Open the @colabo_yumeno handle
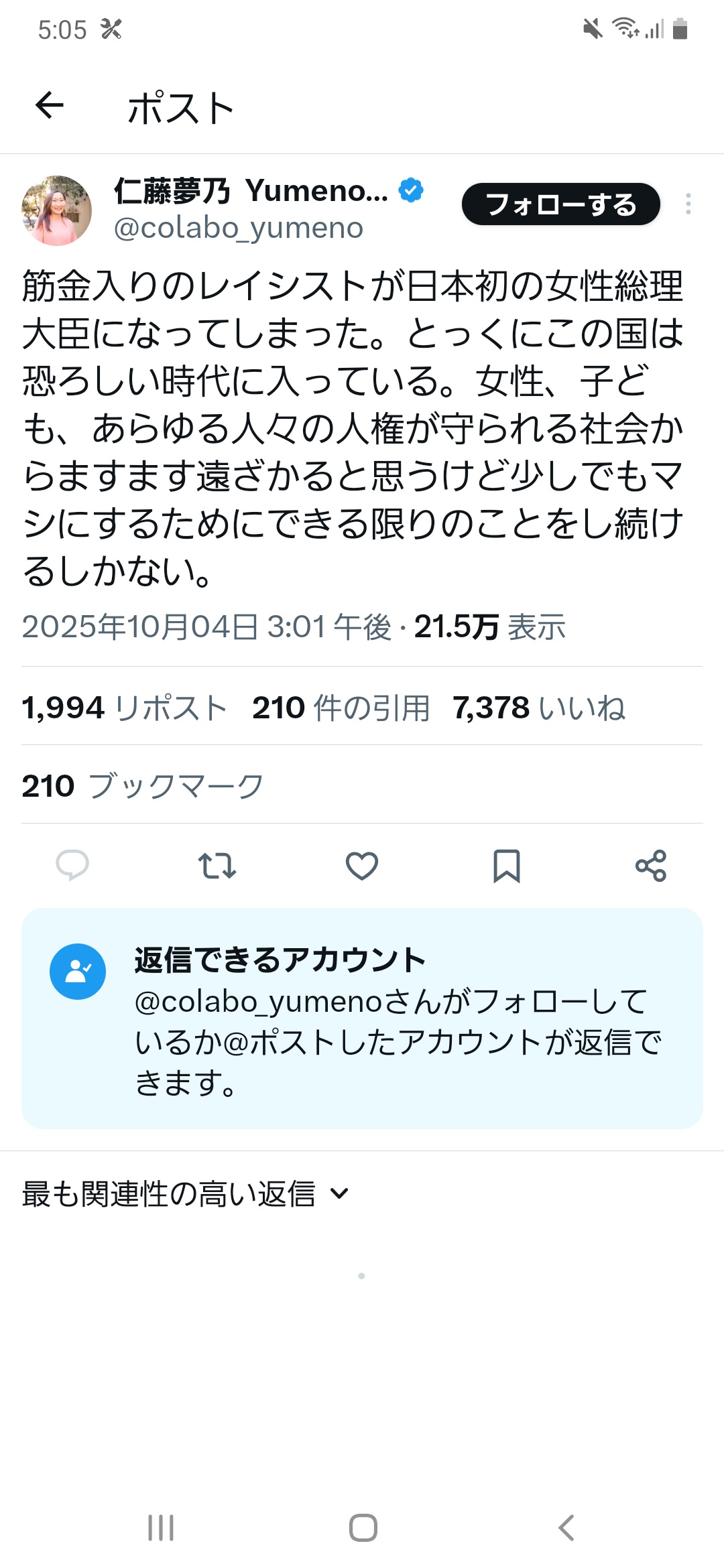The height and width of the screenshot is (1568, 724). pos(239,228)
